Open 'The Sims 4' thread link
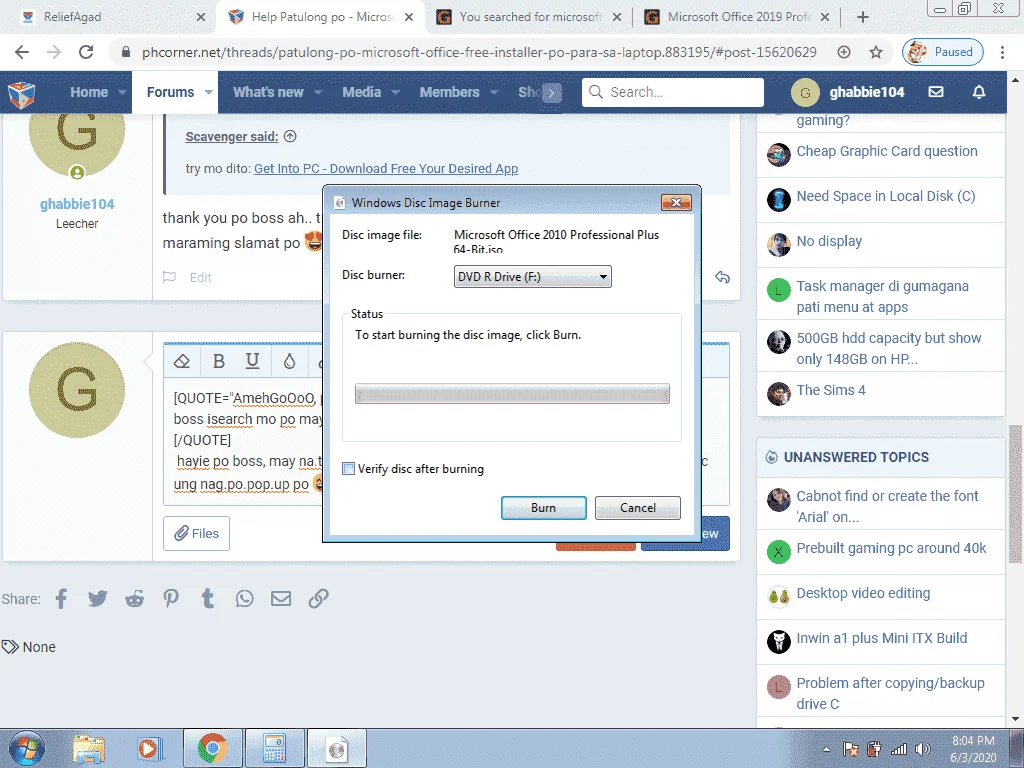This screenshot has width=1024, height=768. 831,391
